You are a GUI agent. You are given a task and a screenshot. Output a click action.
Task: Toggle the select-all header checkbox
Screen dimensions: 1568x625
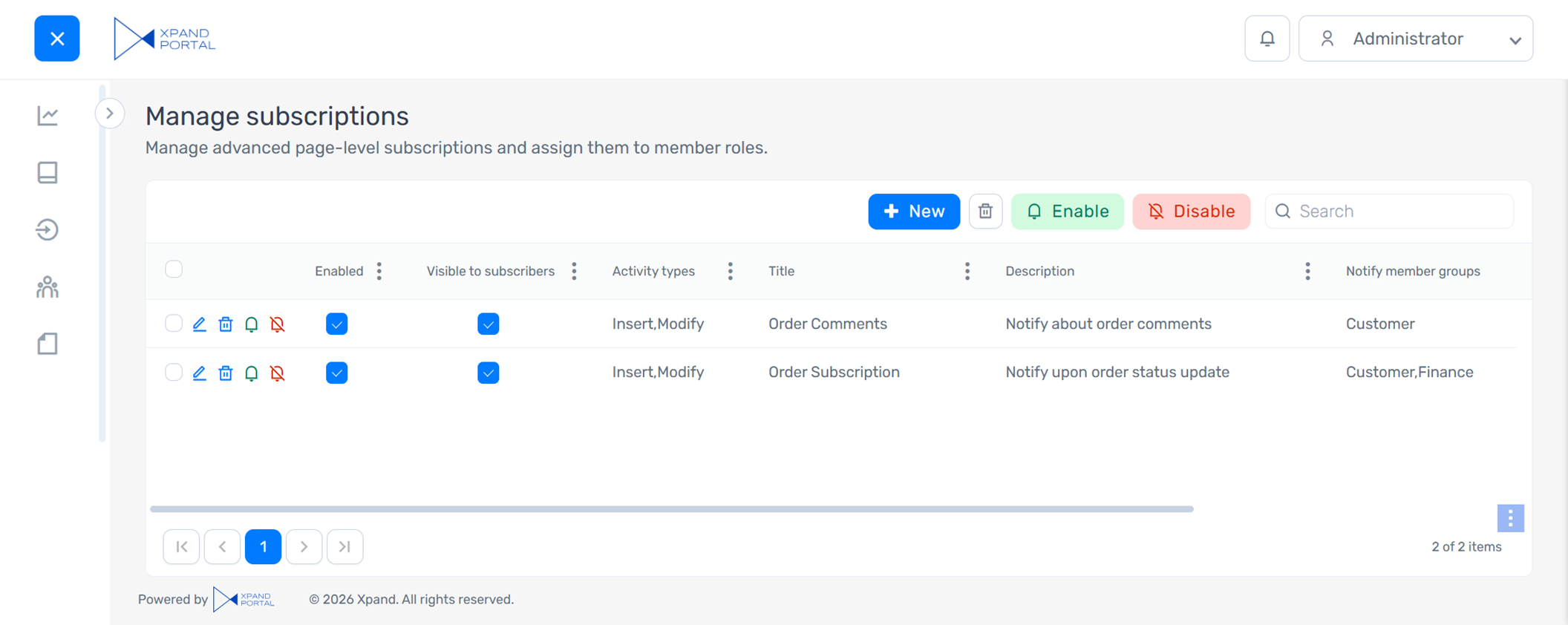[x=174, y=269]
